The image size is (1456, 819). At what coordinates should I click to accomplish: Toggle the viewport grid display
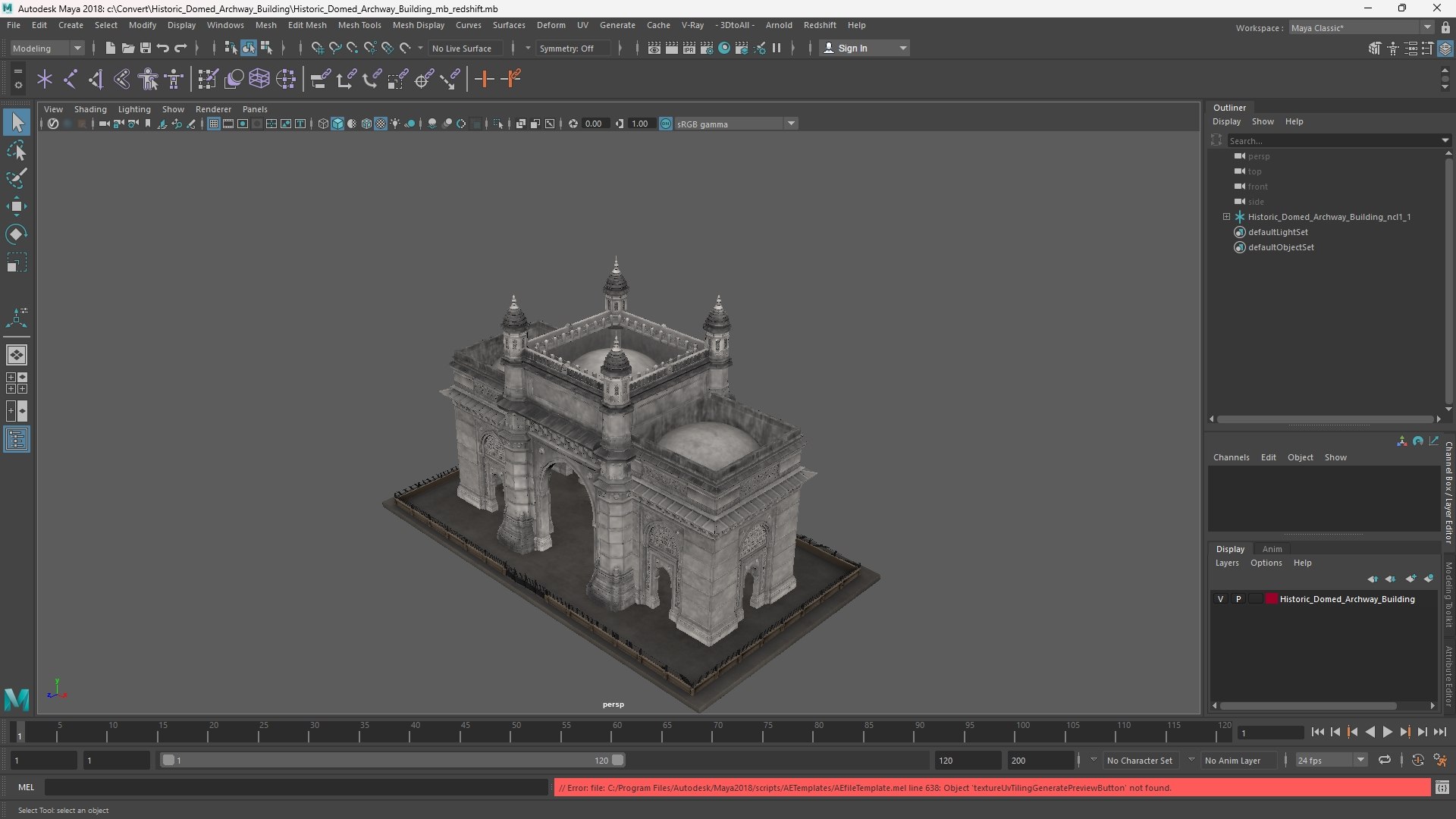[x=214, y=124]
